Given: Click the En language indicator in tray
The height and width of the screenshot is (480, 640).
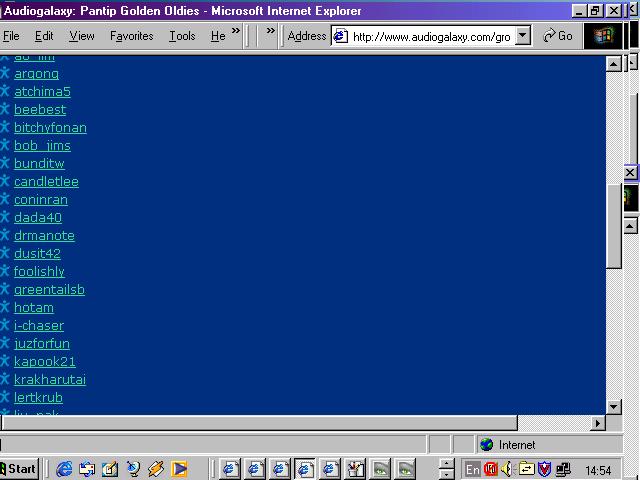Looking at the screenshot, I should coord(473,470).
